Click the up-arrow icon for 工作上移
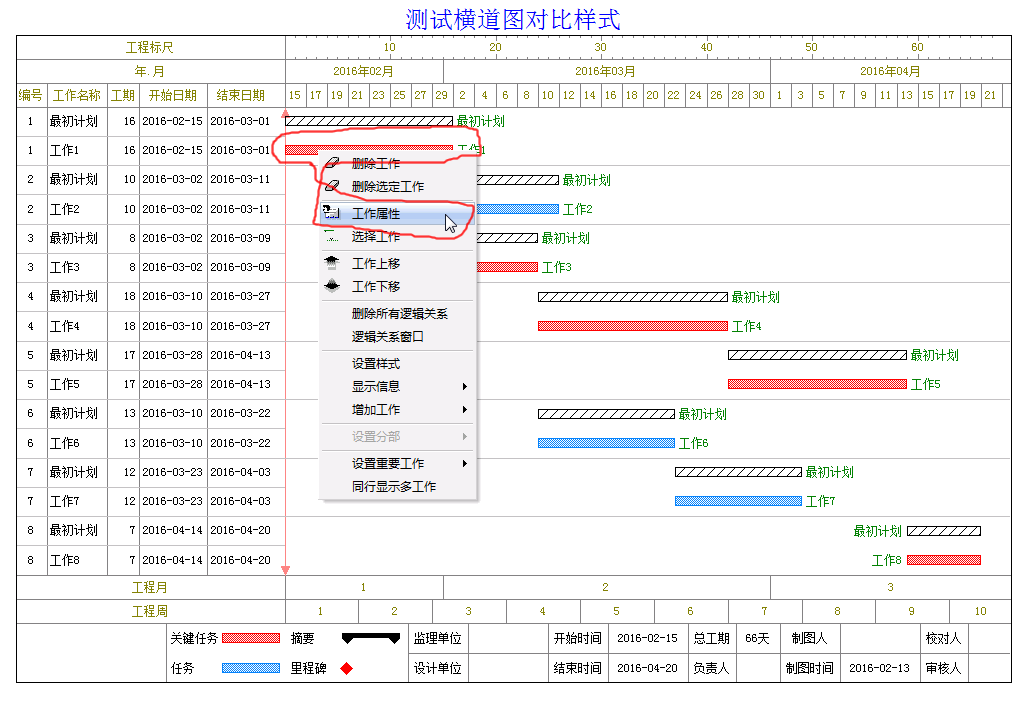This screenshot has width=1030, height=704. coord(332,263)
